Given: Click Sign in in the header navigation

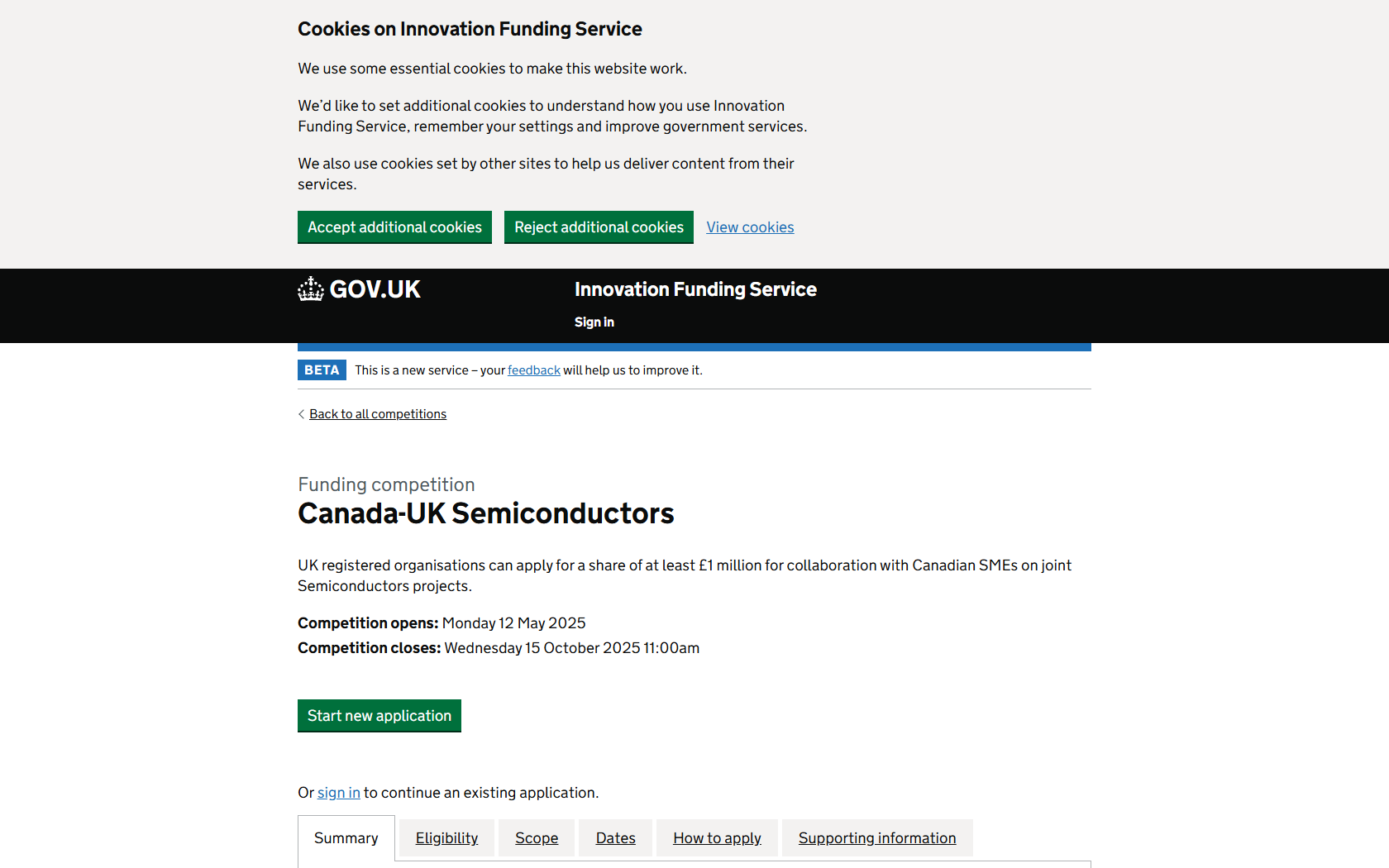Looking at the screenshot, I should (x=594, y=322).
